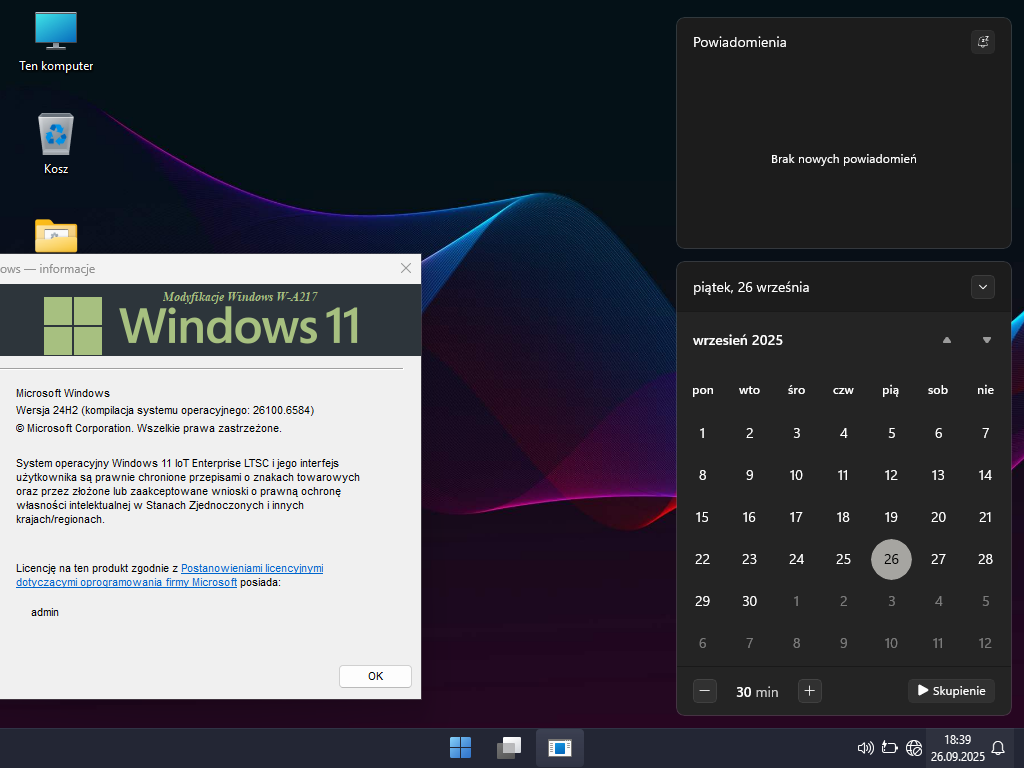
Task: Open network status globe icon
Action: [x=914, y=747]
